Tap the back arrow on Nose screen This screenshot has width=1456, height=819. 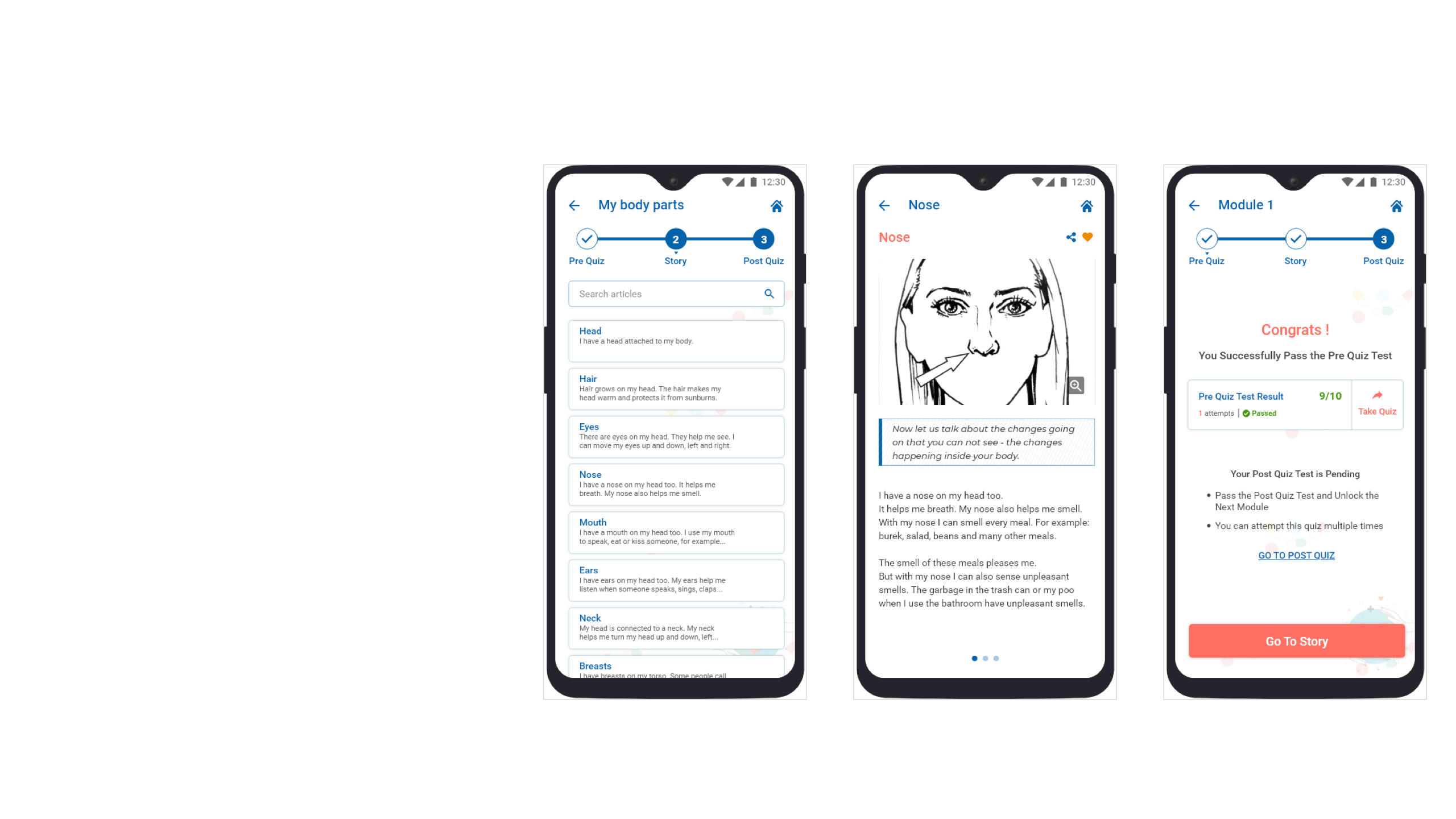coord(884,205)
